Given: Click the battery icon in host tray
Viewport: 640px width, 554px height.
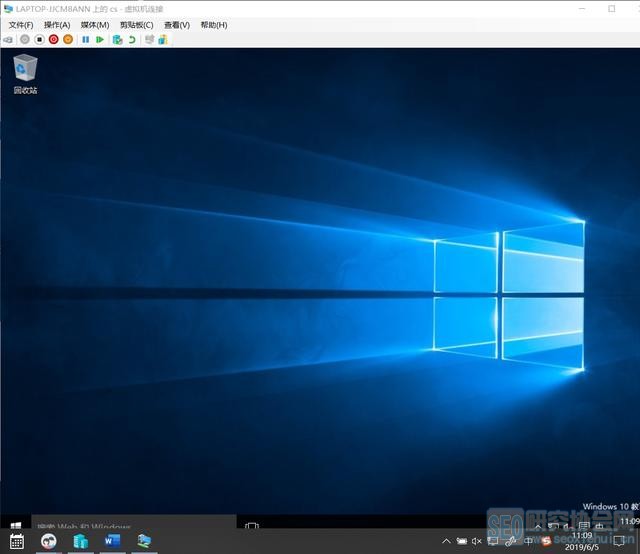Looking at the screenshot, I should [462, 541].
